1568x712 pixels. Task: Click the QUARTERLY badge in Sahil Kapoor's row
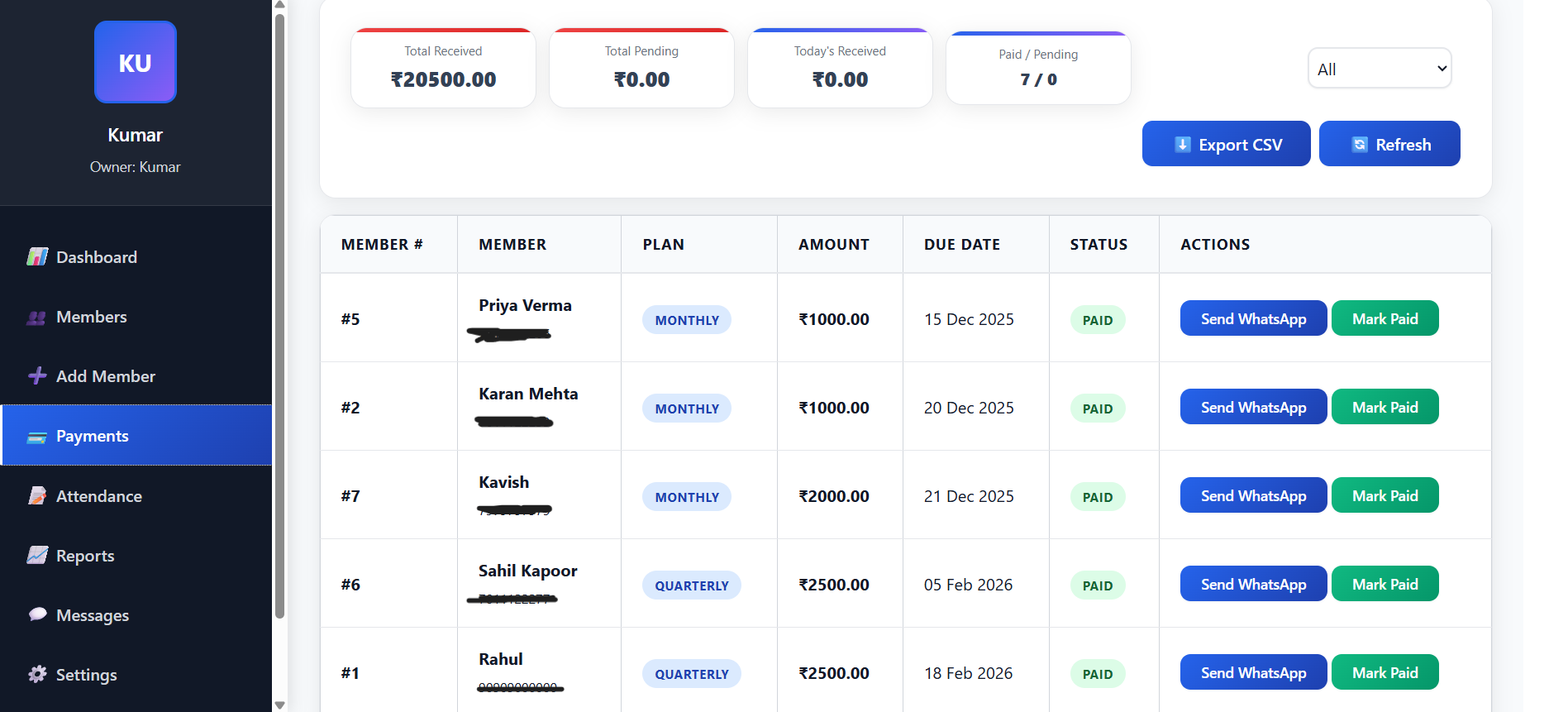[x=692, y=585]
